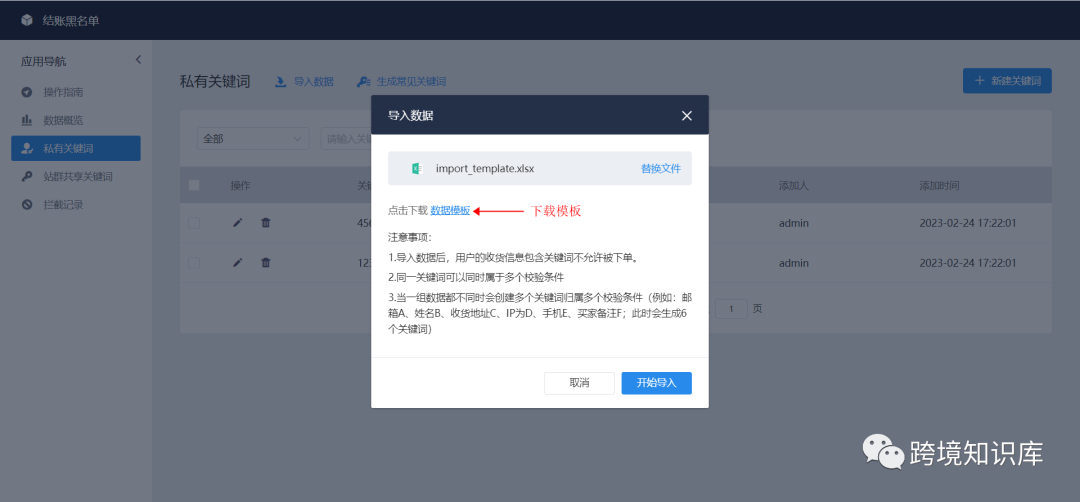Edit the first row keyword pencil icon
This screenshot has height=502, width=1080.
coord(238,223)
